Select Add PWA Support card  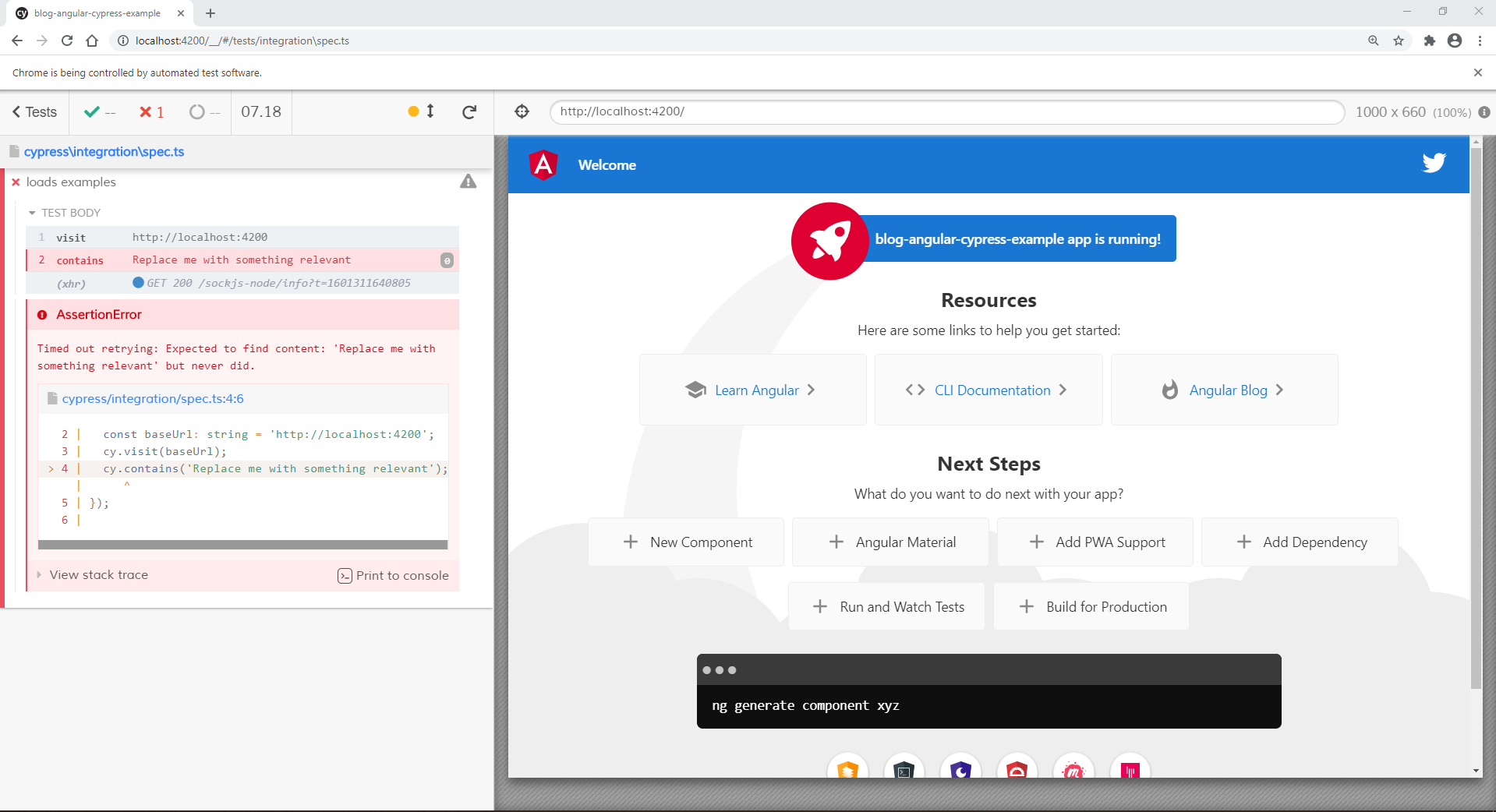click(x=1095, y=542)
